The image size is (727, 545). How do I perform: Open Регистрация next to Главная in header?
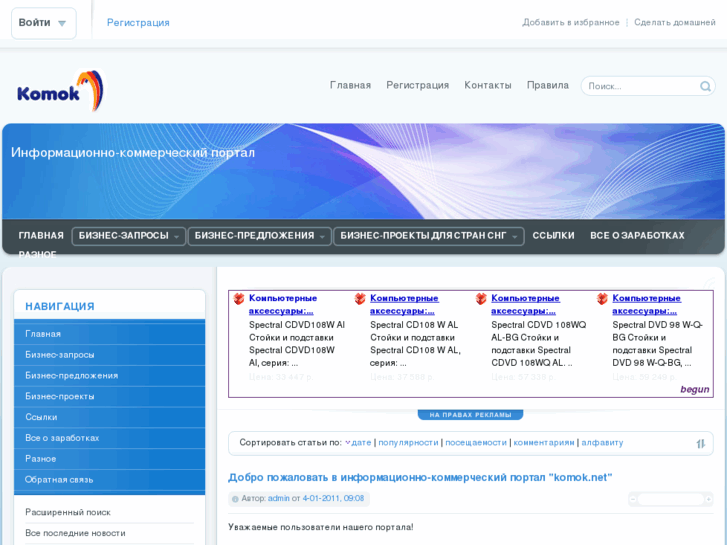click(x=417, y=85)
